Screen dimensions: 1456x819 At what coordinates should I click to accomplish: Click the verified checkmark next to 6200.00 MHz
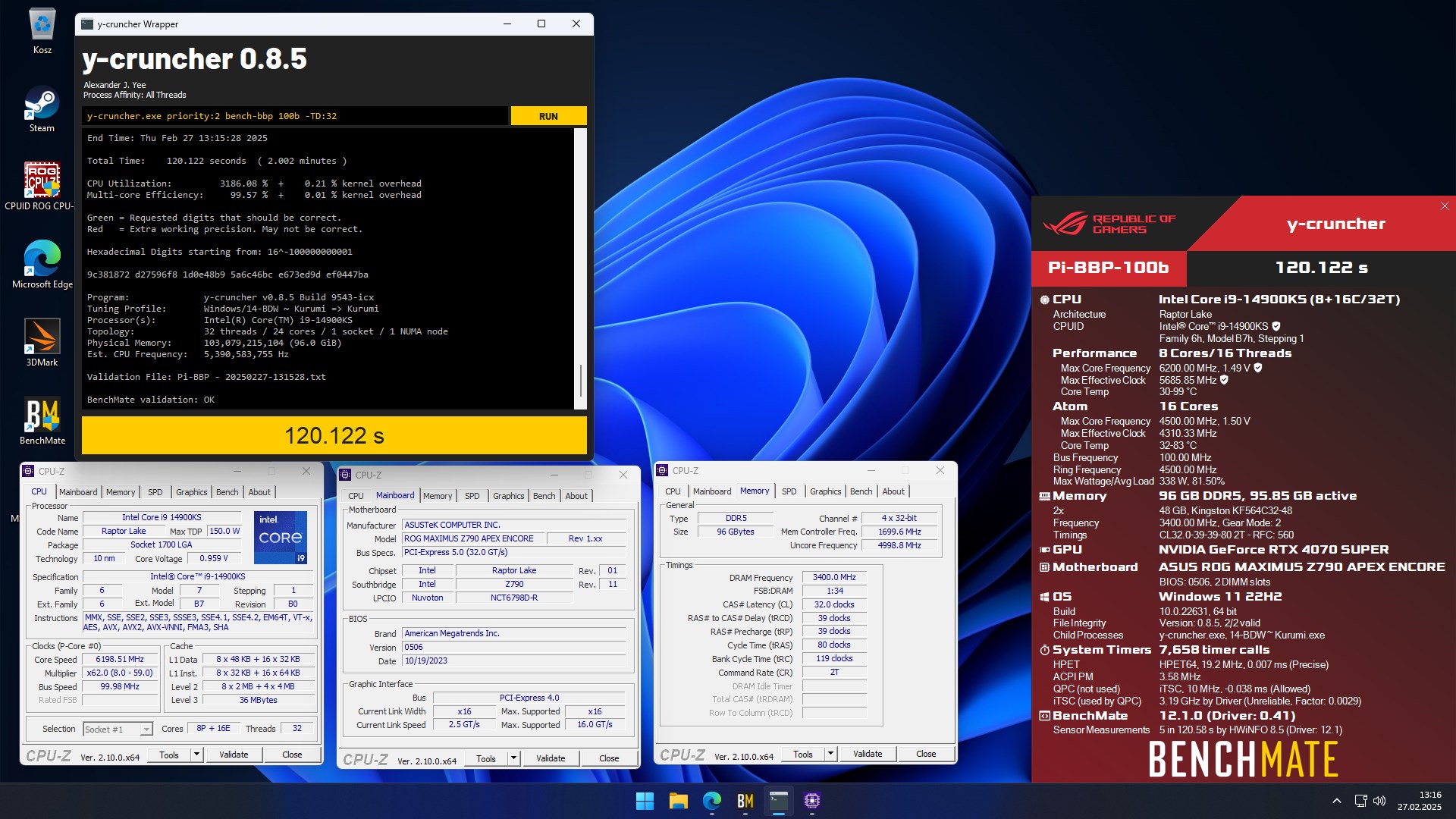coord(1258,368)
